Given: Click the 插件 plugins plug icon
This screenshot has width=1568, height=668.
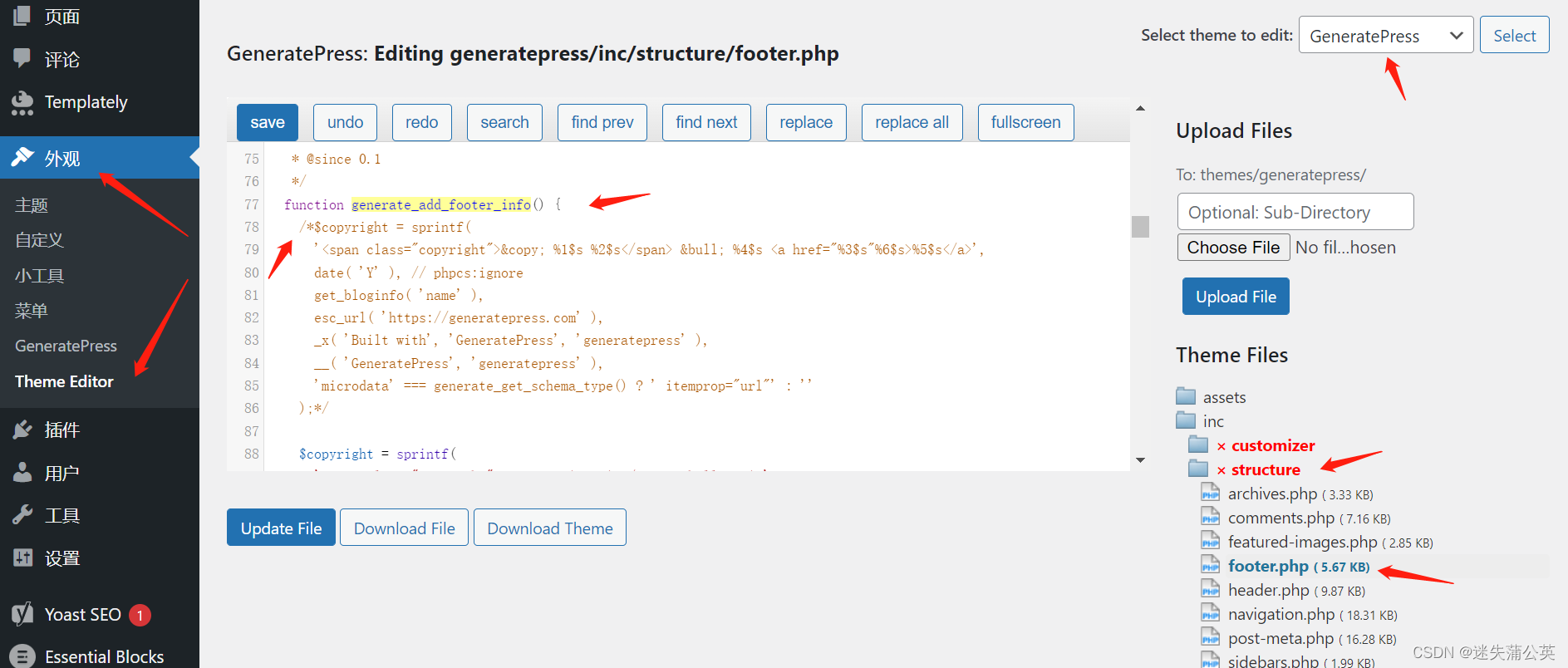Looking at the screenshot, I should point(22,430).
